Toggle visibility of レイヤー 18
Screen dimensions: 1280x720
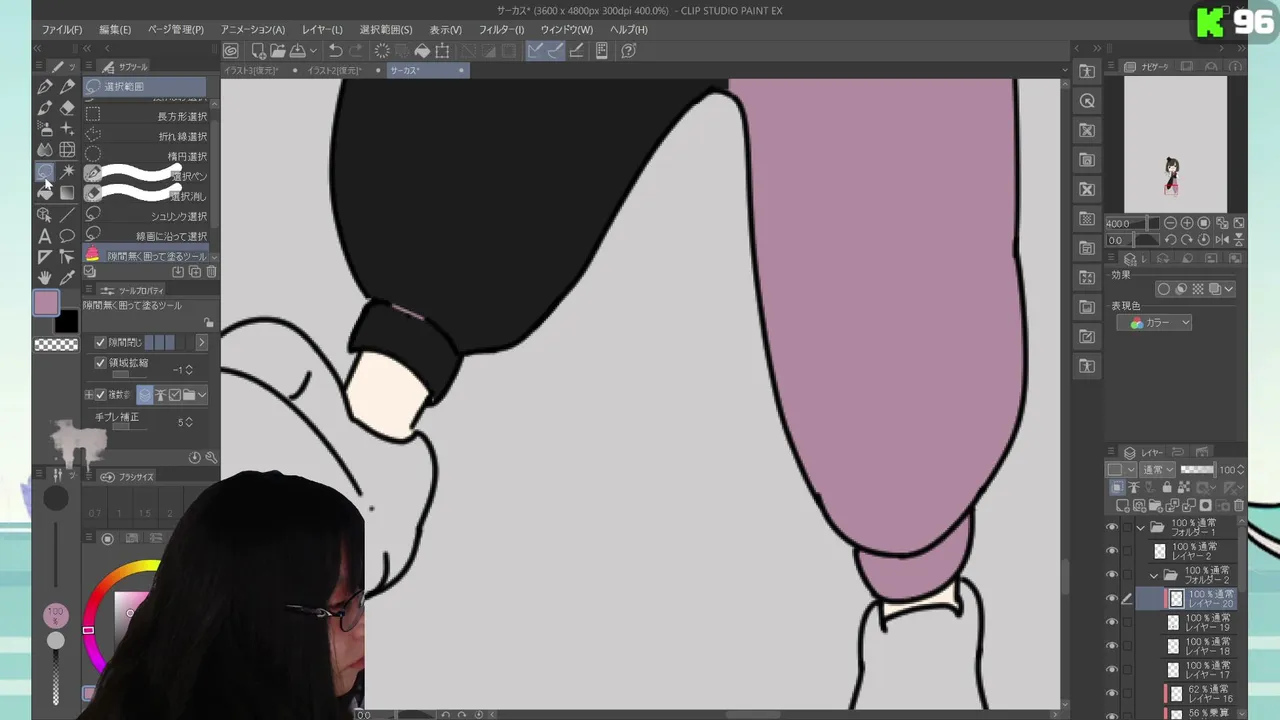[1112, 646]
